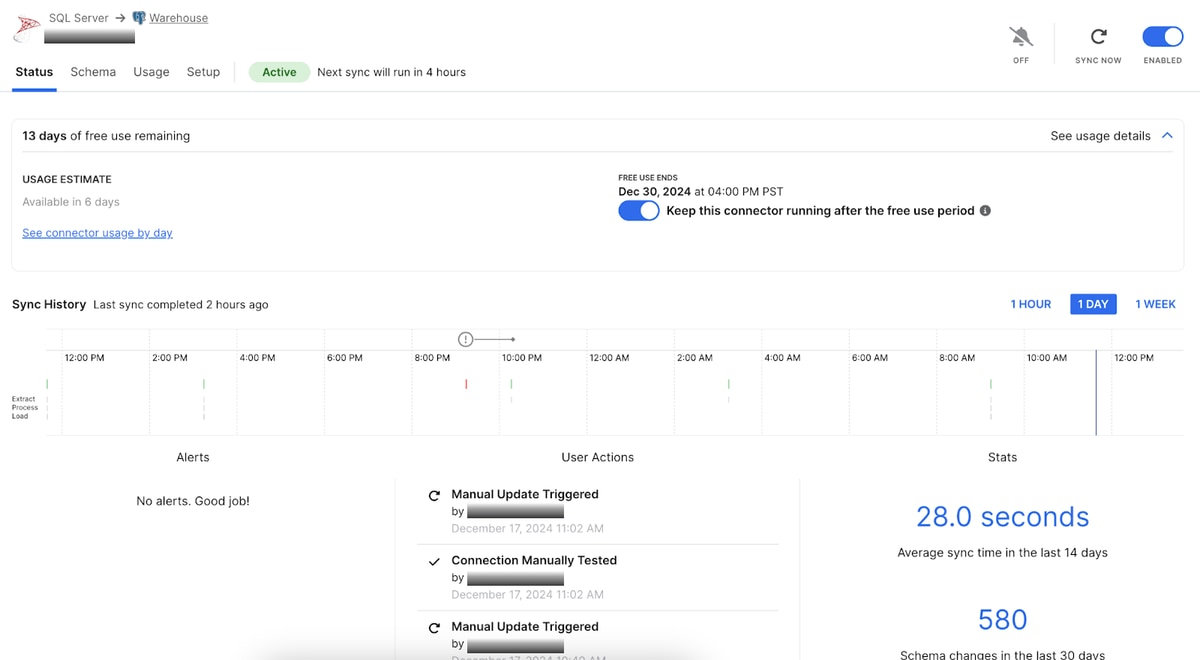The height and width of the screenshot is (660, 1200).
Task: Click the green sync marker near 9 AM
Action: click(x=991, y=384)
